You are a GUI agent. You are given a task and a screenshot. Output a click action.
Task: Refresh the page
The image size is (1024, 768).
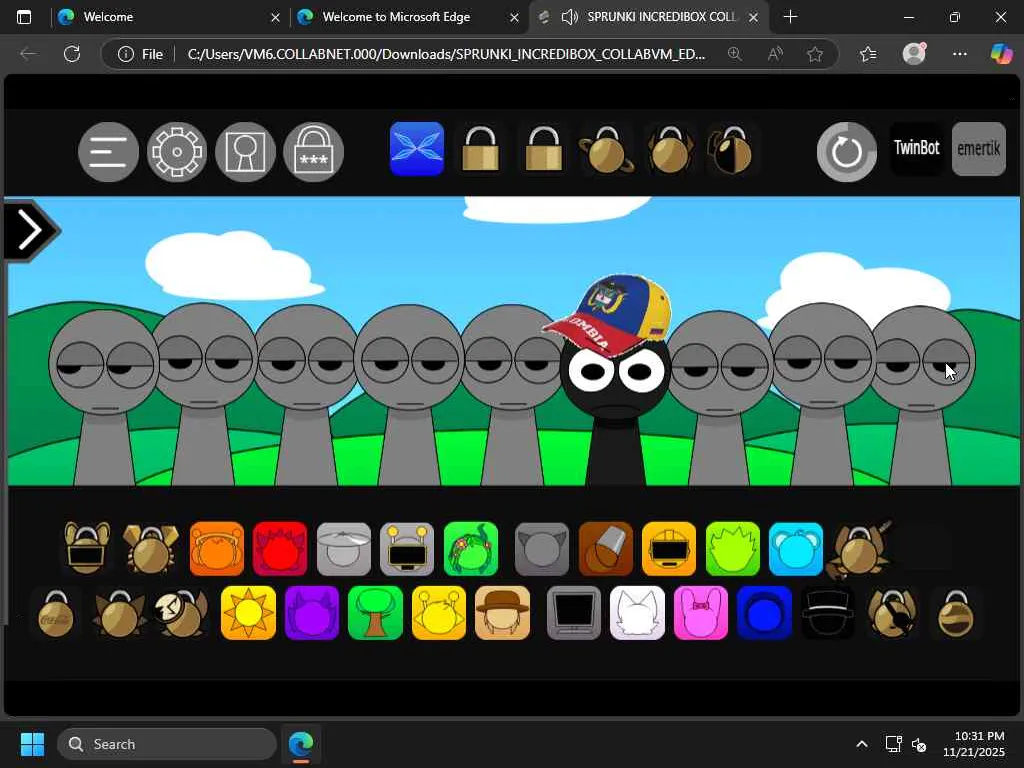pos(72,54)
